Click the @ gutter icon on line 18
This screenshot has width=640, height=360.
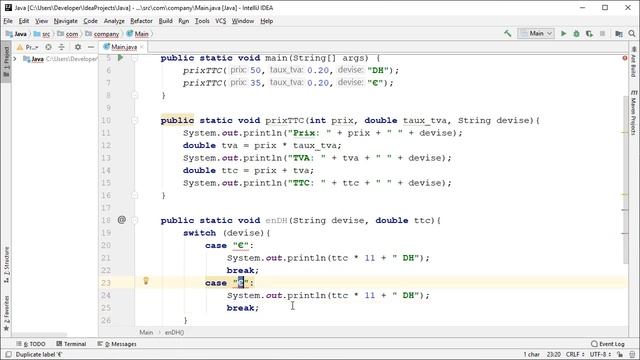point(122,220)
